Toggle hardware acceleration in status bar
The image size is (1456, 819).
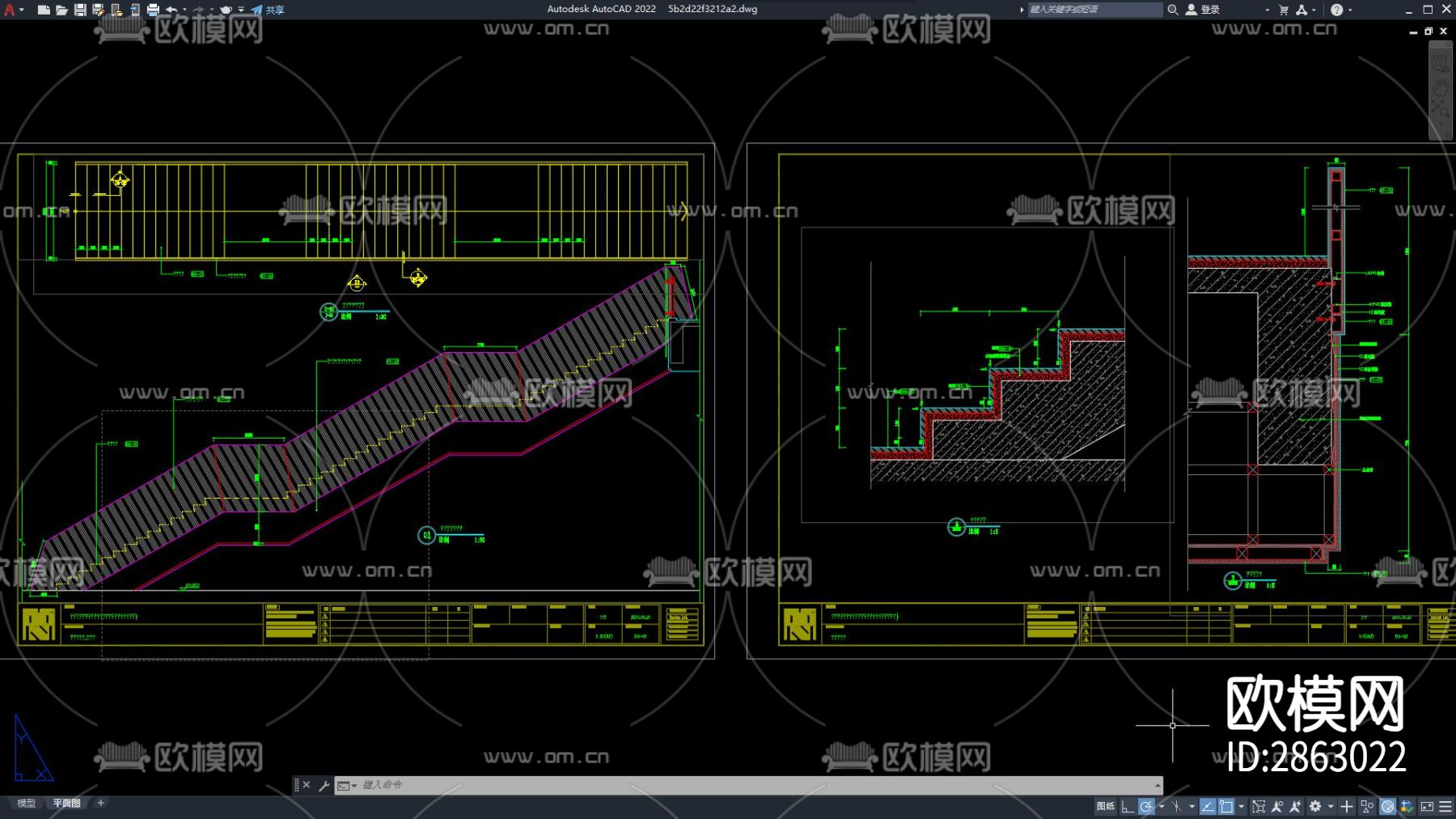point(1387,806)
